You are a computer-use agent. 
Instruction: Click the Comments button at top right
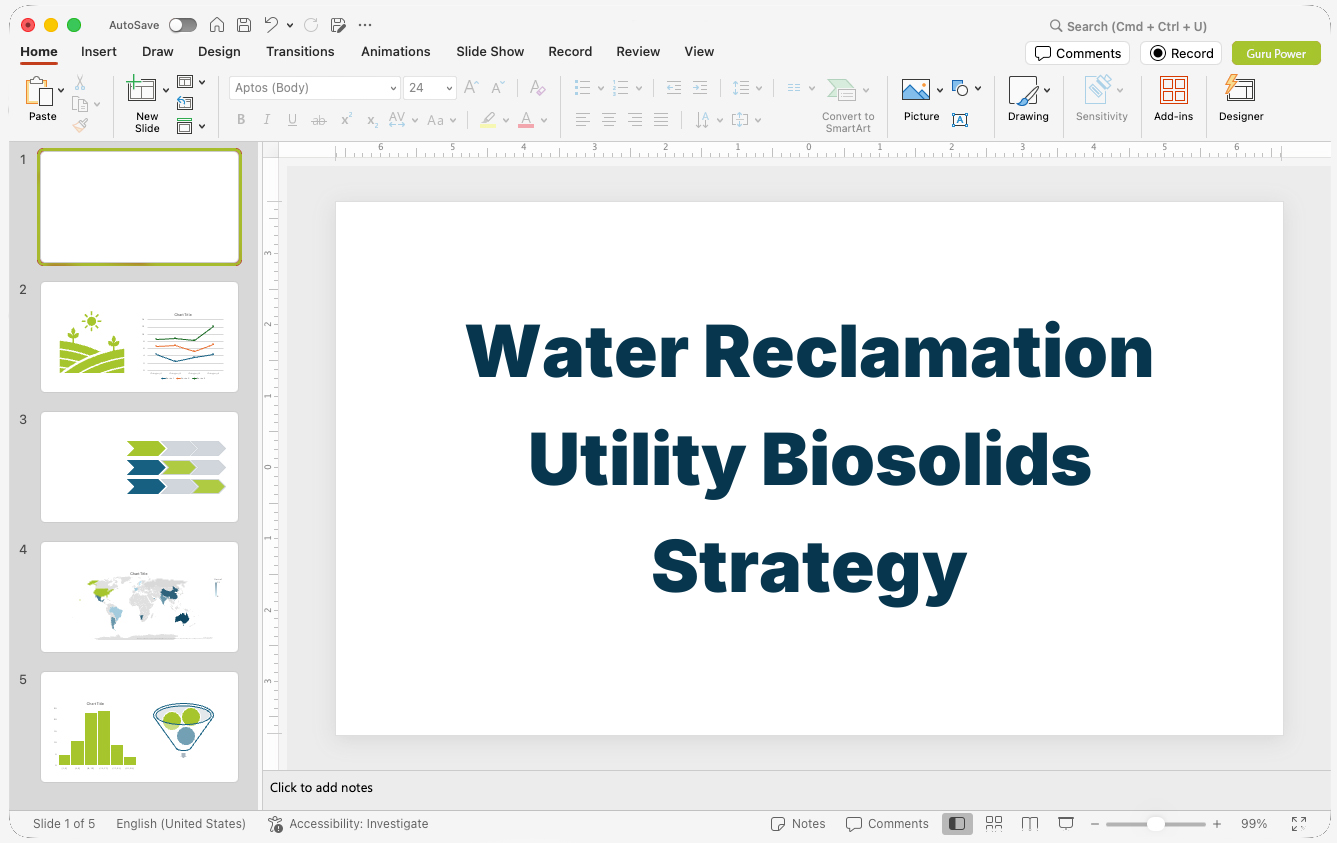tap(1077, 53)
